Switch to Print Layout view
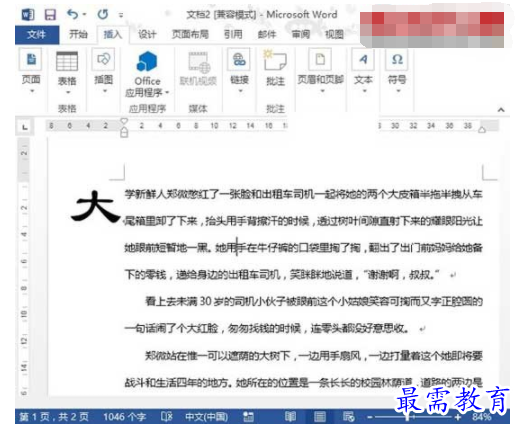This screenshot has height=431, width=518. 320,416
